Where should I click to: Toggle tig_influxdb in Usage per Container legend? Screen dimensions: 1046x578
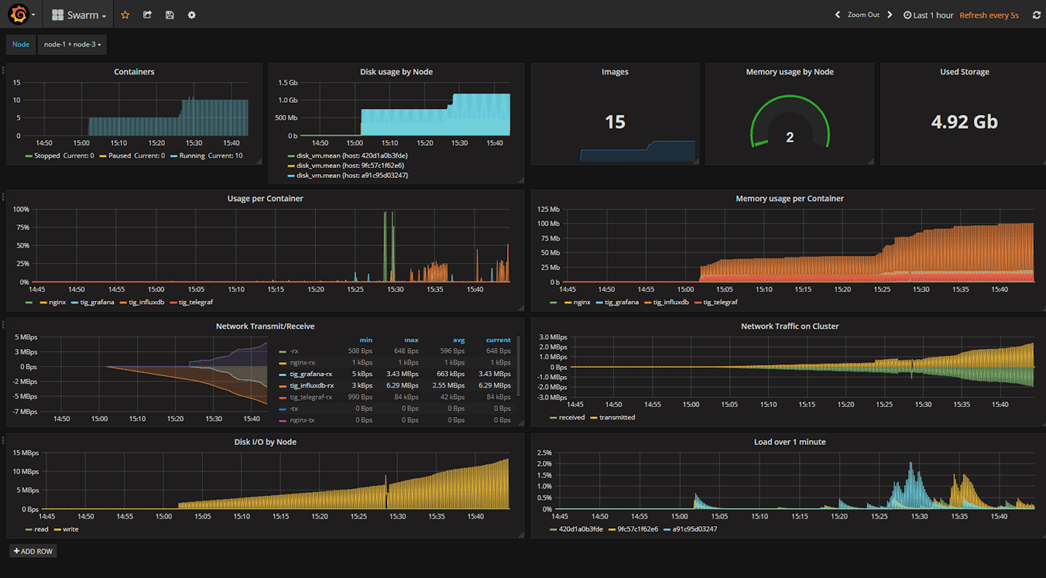[x=146, y=302]
